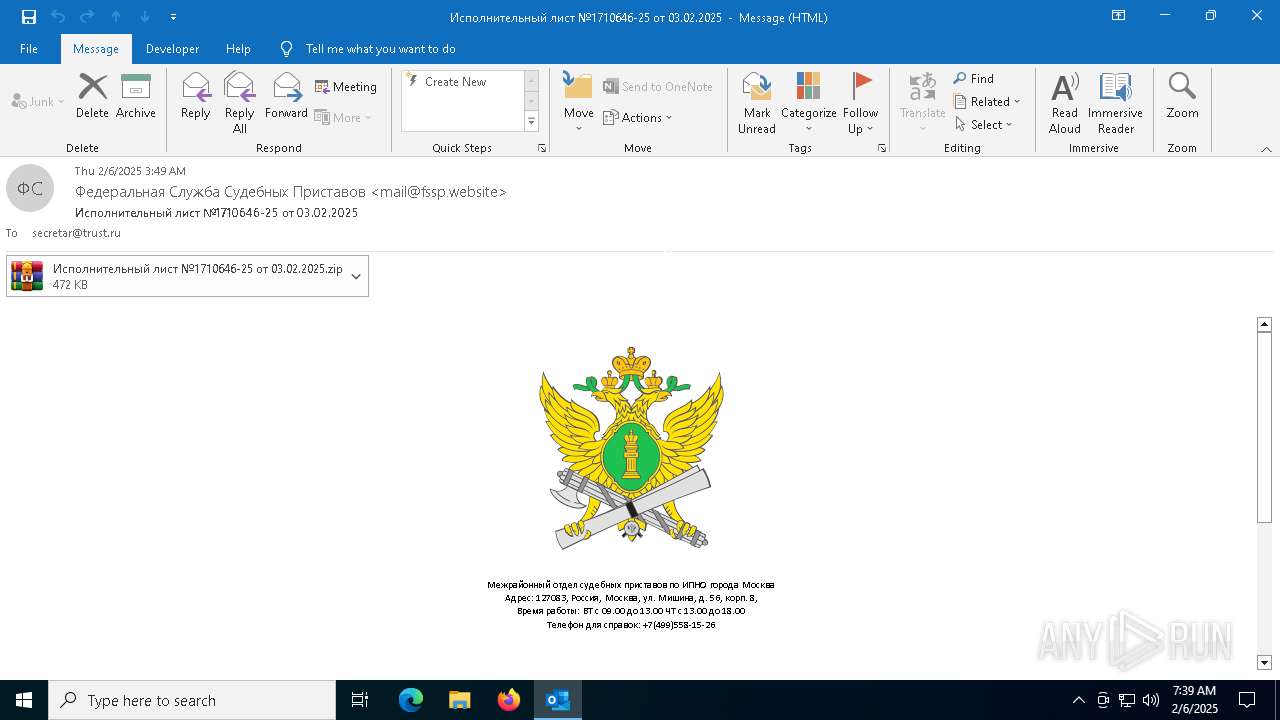
Task: Click the message body scroll up arrow
Action: point(1264,324)
